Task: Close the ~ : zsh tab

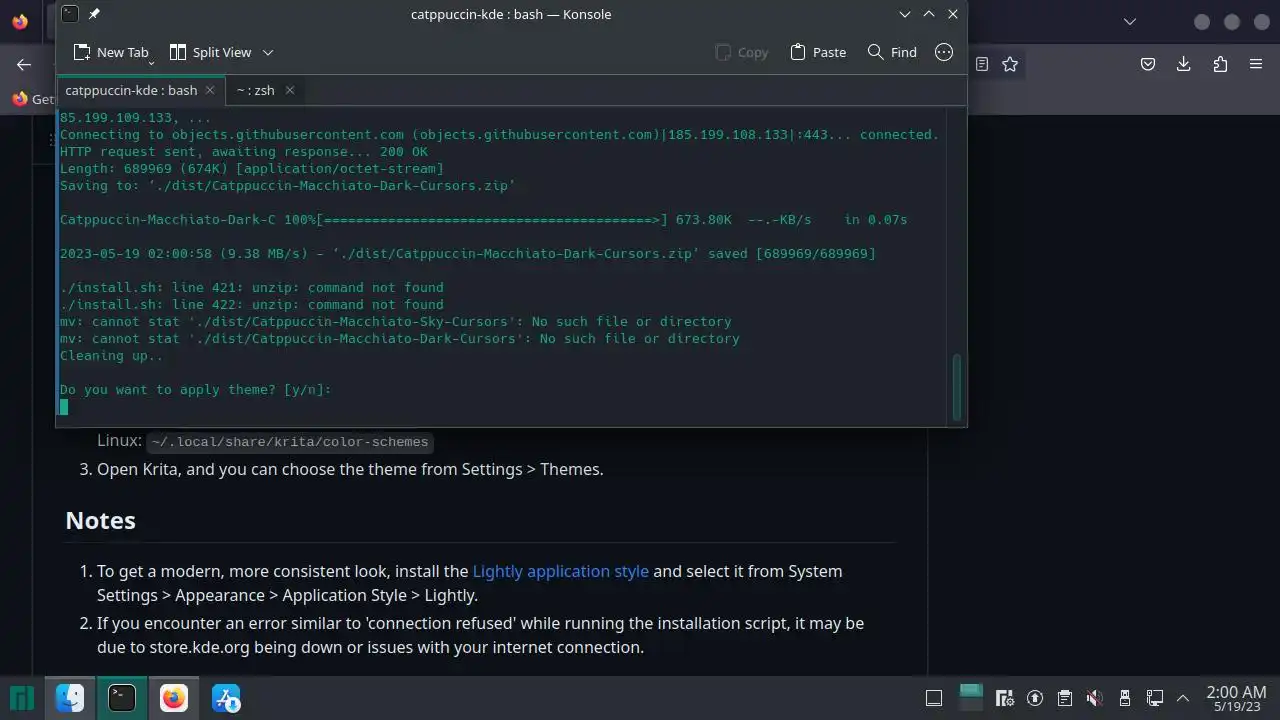Action: point(290,90)
